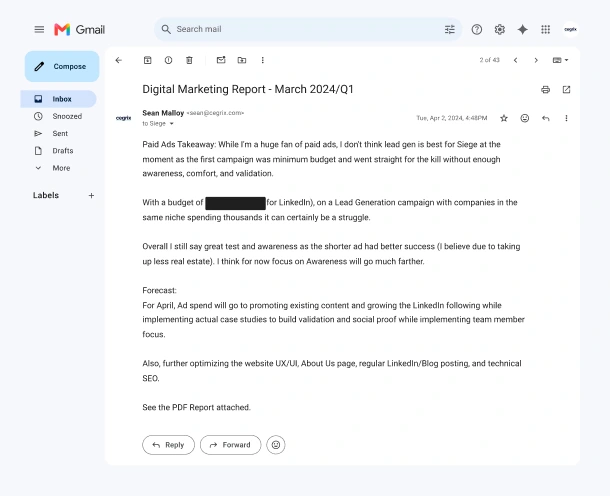Open the Snoozed folder
Image resolution: width=610 pixels, height=496 pixels.
(58, 116)
